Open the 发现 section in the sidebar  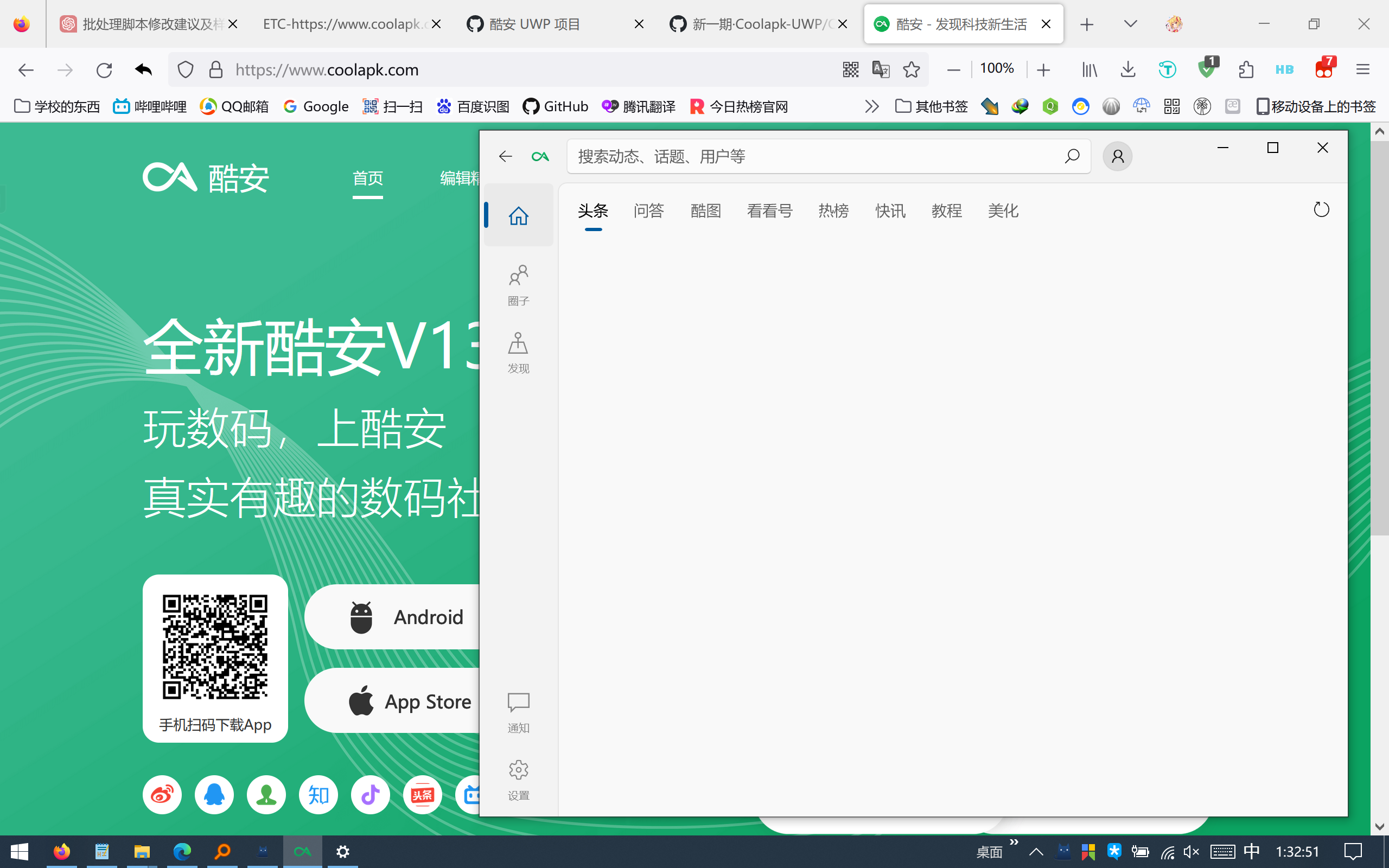518,352
